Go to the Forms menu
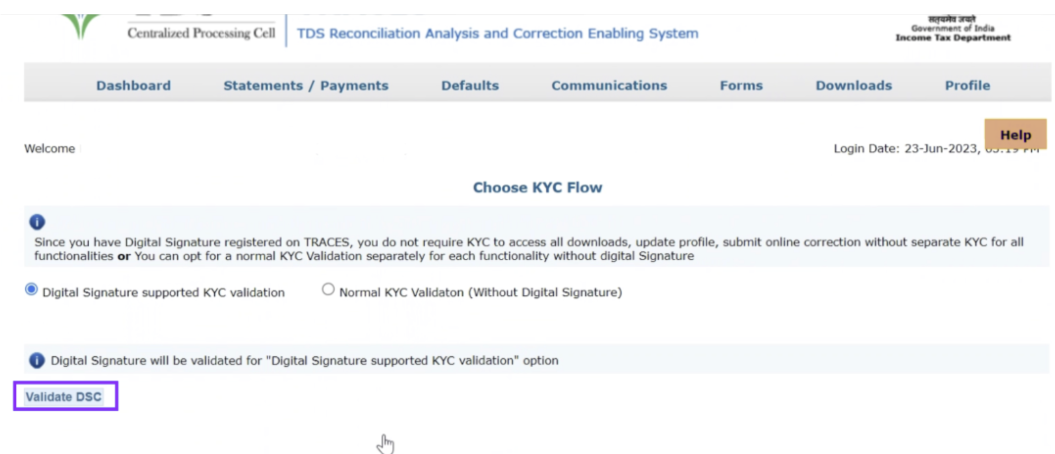 [x=741, y=86]
